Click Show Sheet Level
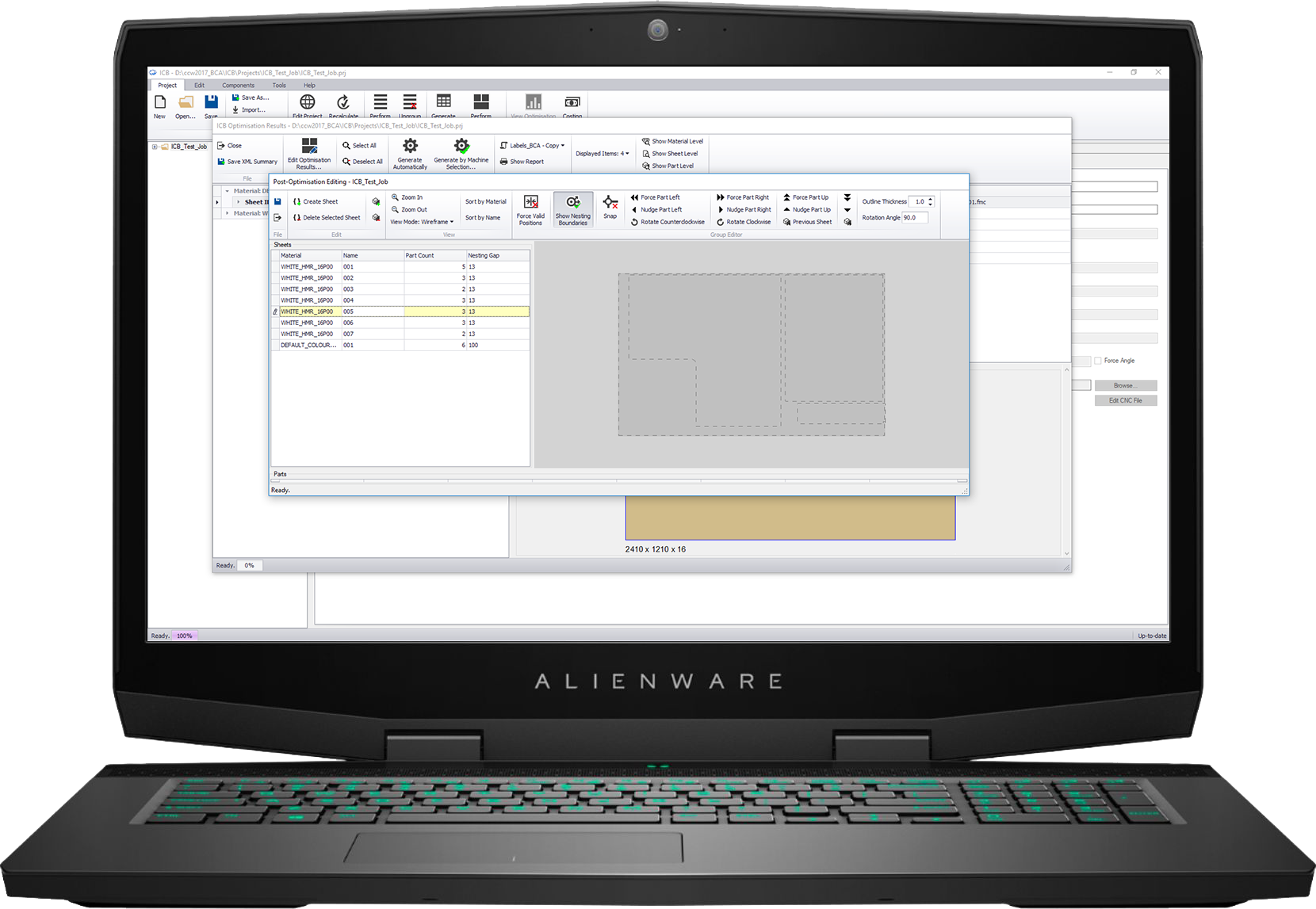This screenshot has width=1316, height=909. click(670, 154)
